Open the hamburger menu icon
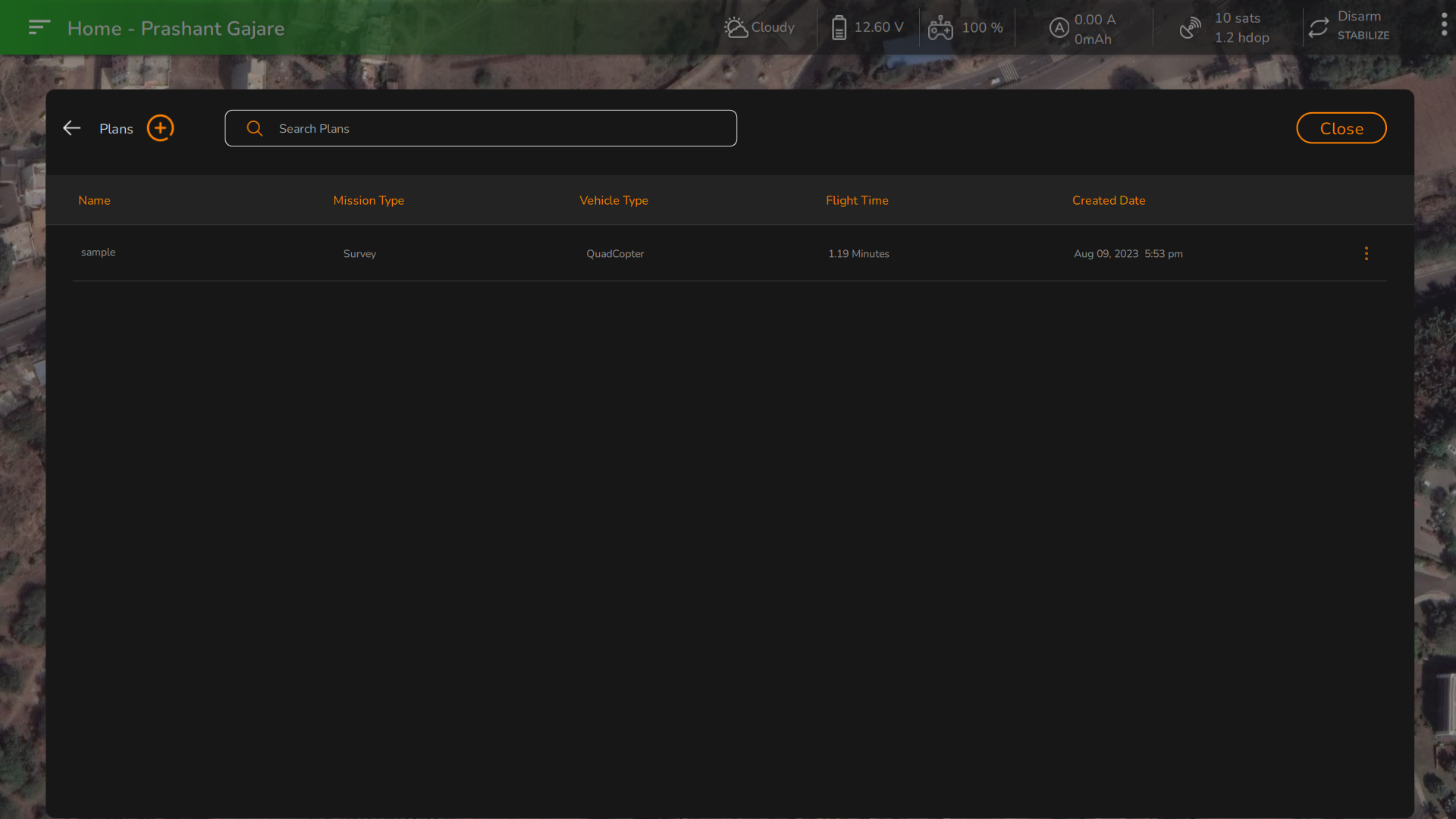Image resolution: width=1456 pixels, height=819 pixels. click(39, 27)
